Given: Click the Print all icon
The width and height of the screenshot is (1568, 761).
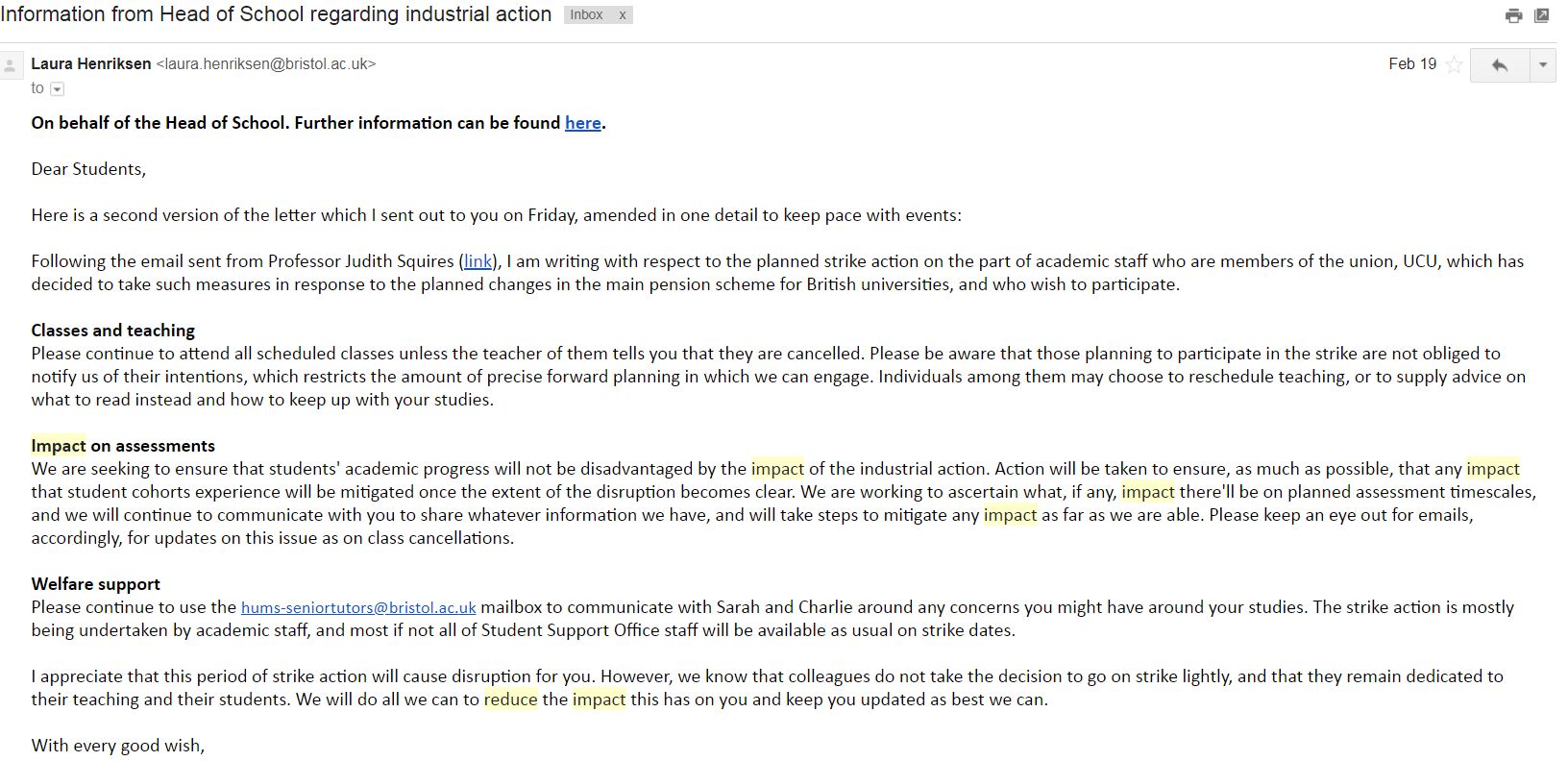Looking at the screenshot, I should coord(1513,15).
